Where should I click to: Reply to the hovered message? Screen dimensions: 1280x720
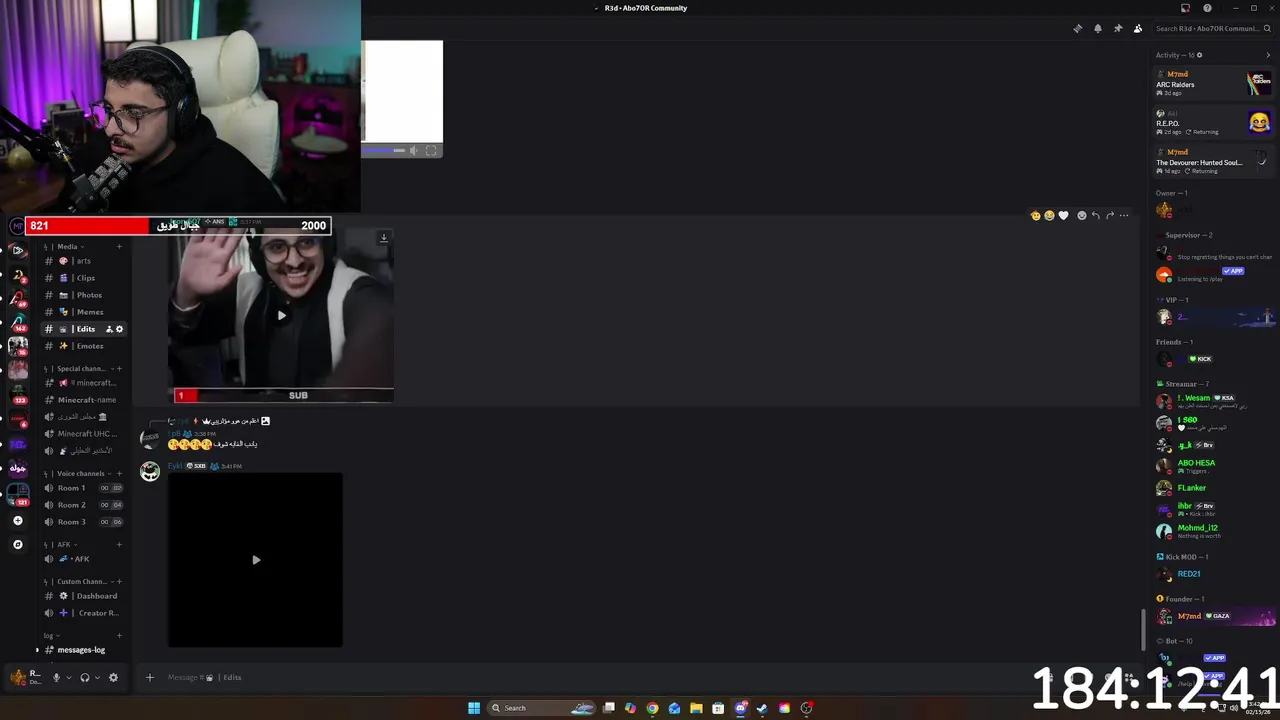click(x=1096, y=215)
